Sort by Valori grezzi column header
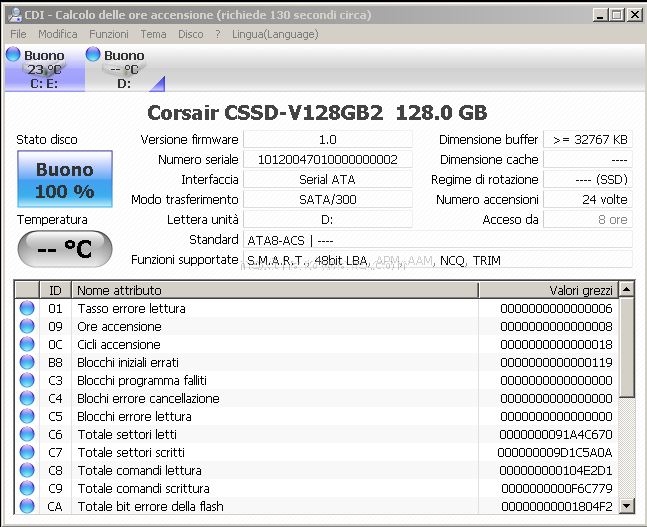The image size is (647, 527). pyautogui.click(x=548, y=290)
